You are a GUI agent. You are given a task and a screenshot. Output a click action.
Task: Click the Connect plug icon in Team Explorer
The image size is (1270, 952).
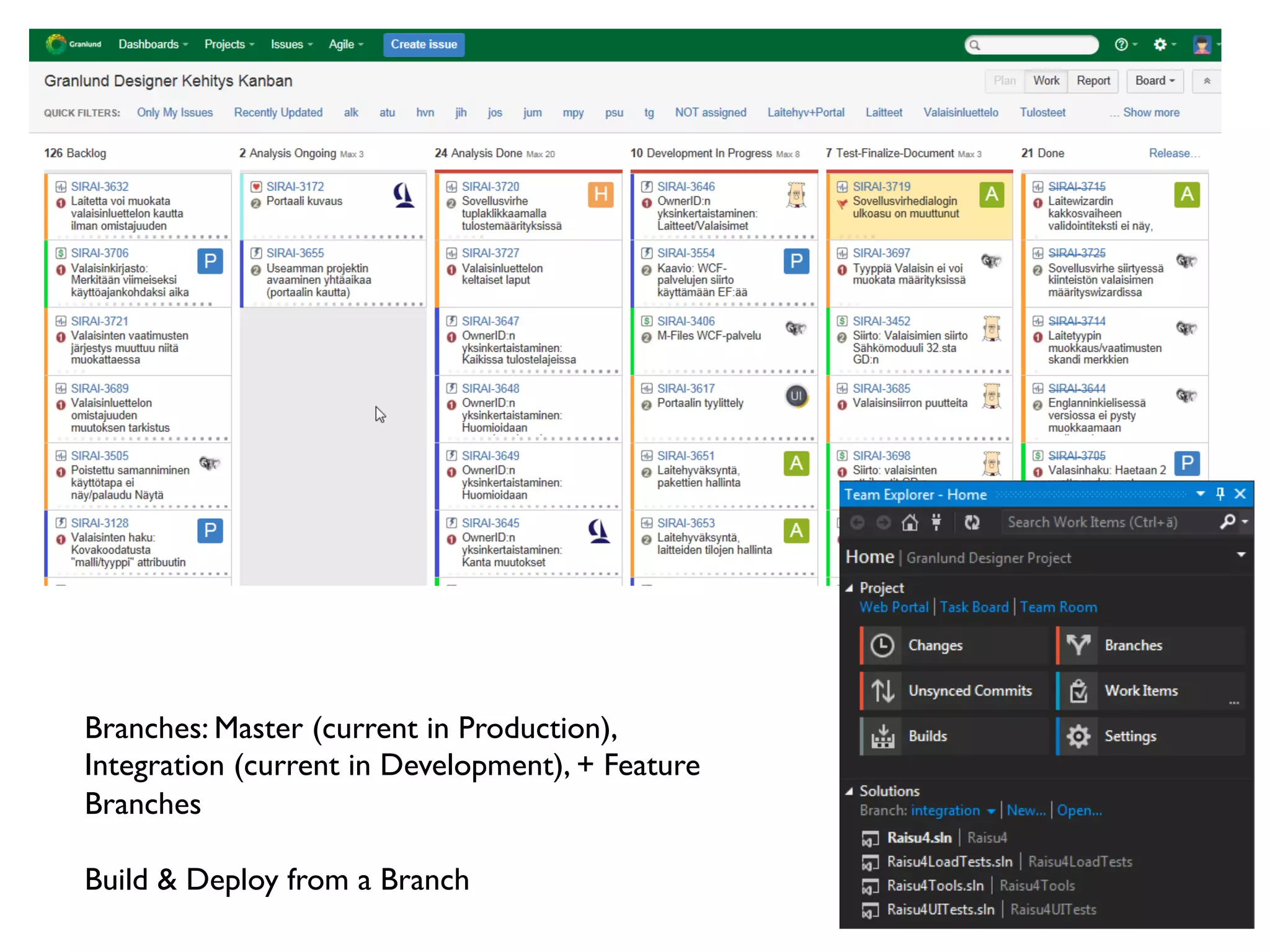click(x=936, y=522)
